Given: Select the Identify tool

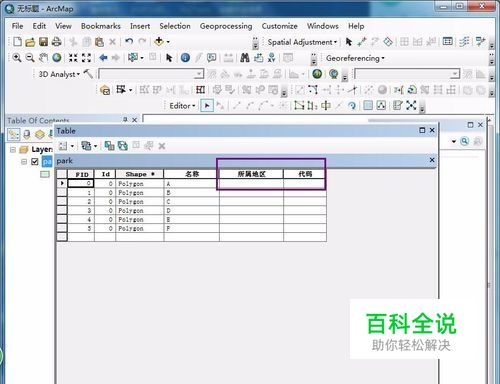Looking at the screenshot, I should (x=185, y=58).
